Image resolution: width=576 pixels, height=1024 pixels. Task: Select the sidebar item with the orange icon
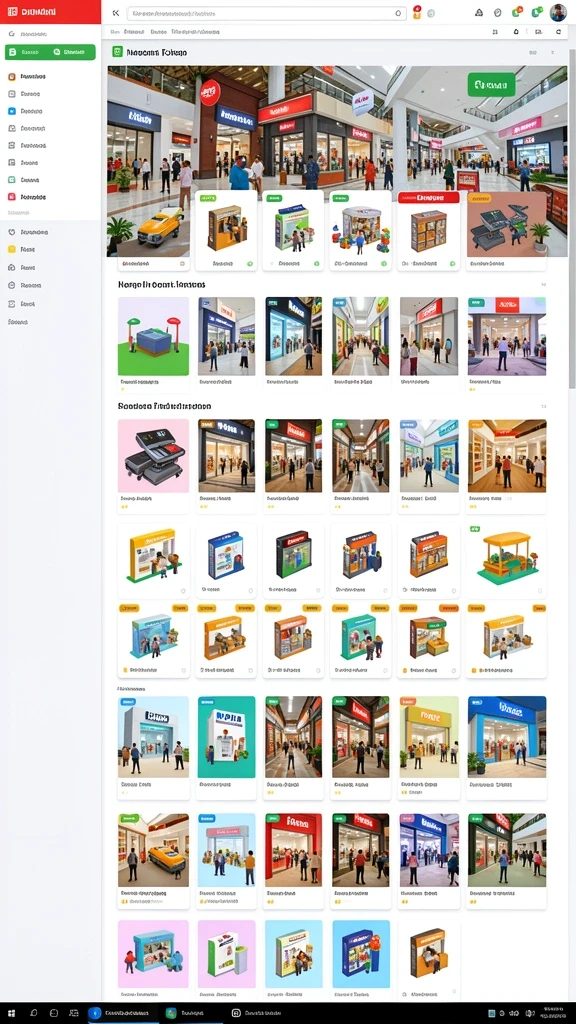[x=27, y=76]
